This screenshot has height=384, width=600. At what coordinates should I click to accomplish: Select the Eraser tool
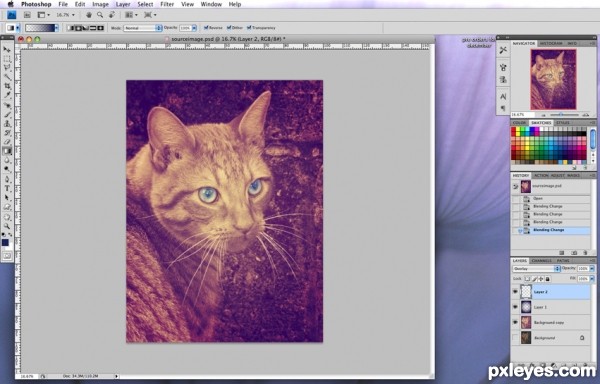(x=7, y=142)
